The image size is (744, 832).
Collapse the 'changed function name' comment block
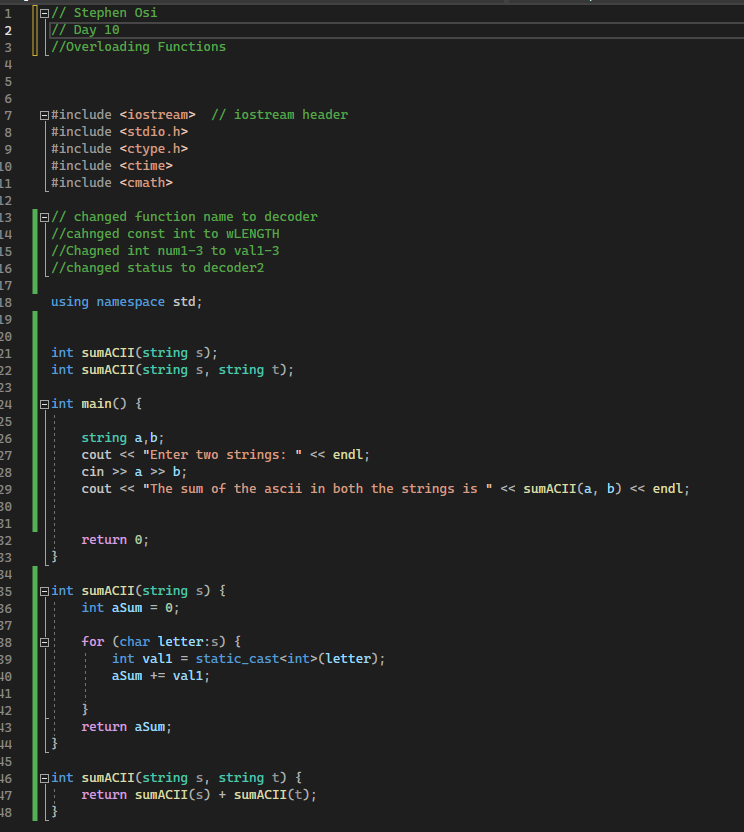[x=45, y=217]
